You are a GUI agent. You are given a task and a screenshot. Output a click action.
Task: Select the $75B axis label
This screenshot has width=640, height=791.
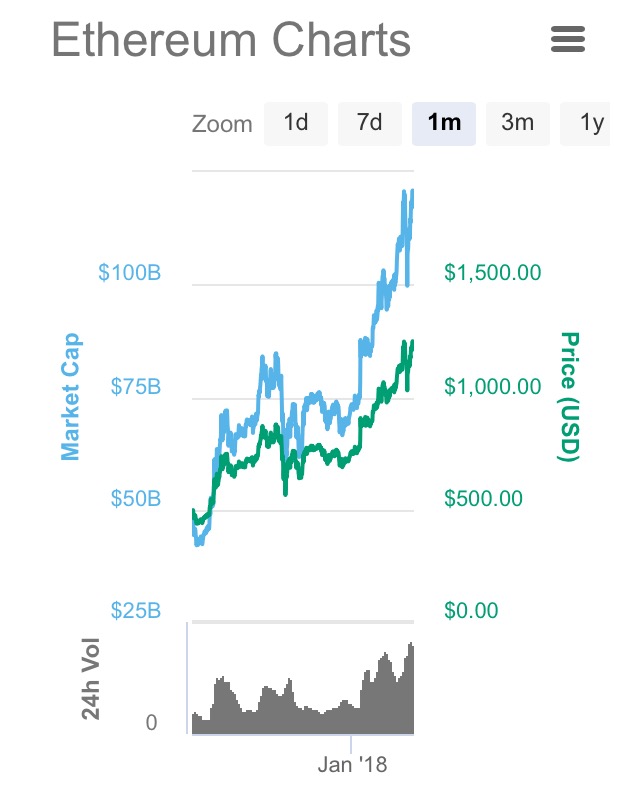click(135, 386)
